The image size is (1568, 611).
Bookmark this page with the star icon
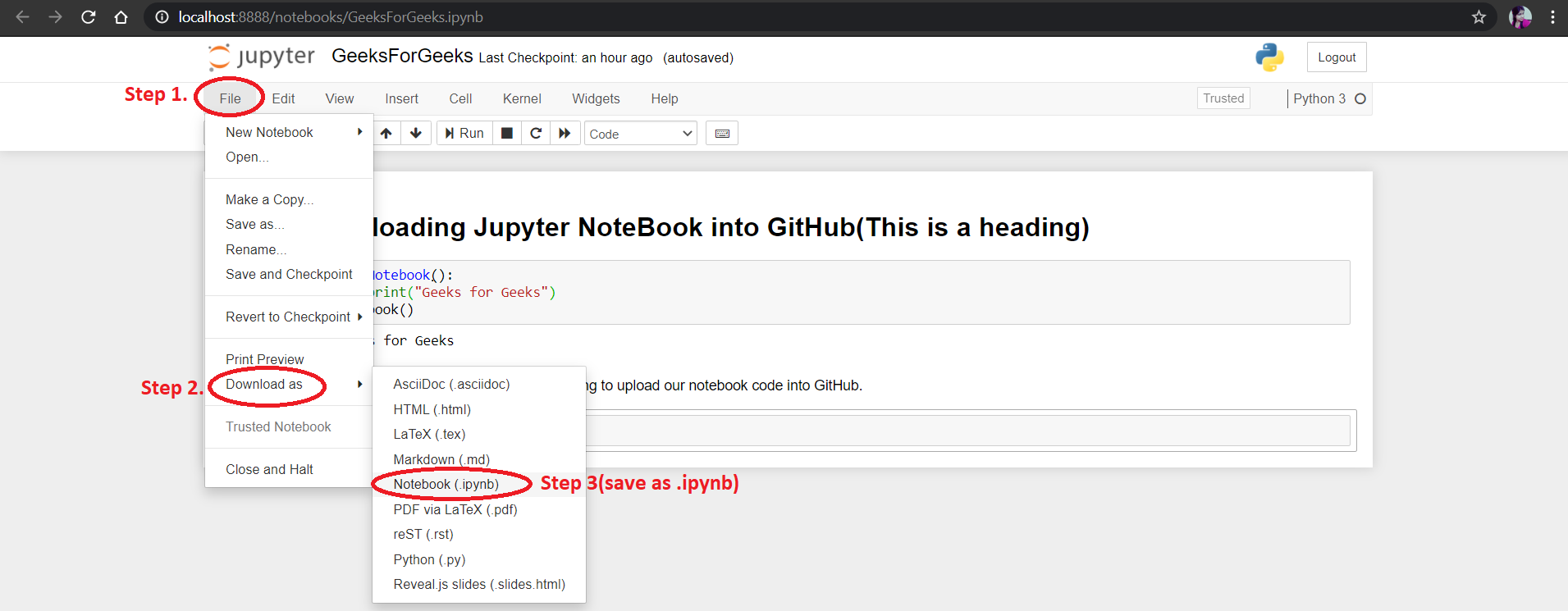(1479, 17)
